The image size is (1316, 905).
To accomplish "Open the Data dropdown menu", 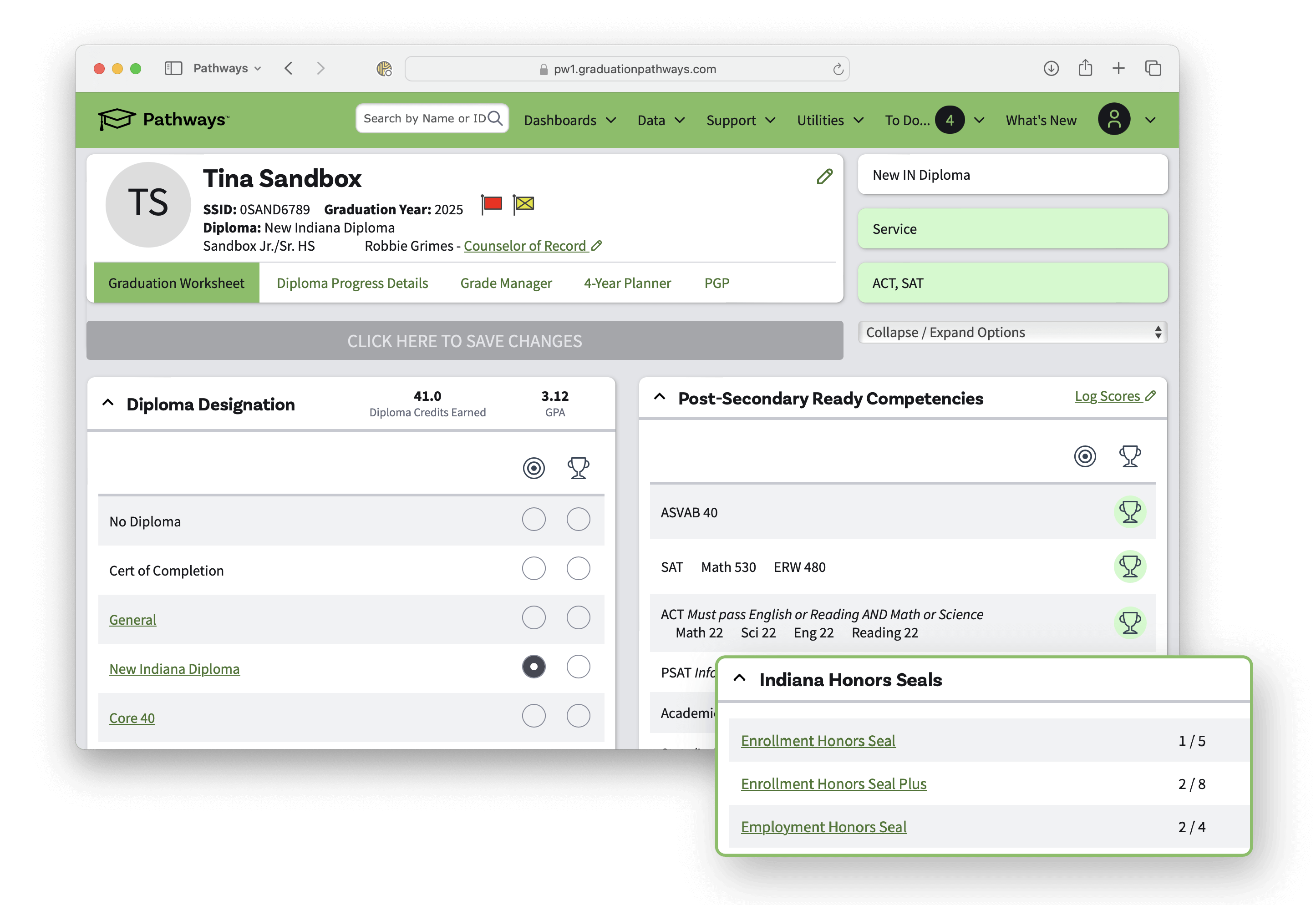I will point(661,120).
